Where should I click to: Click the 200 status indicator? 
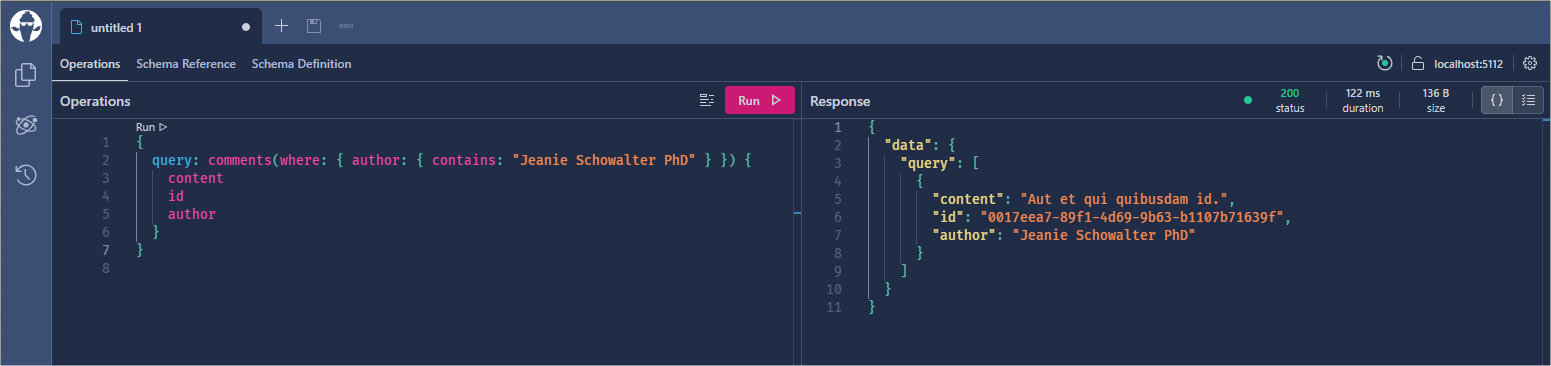[x=1290, y=100]
